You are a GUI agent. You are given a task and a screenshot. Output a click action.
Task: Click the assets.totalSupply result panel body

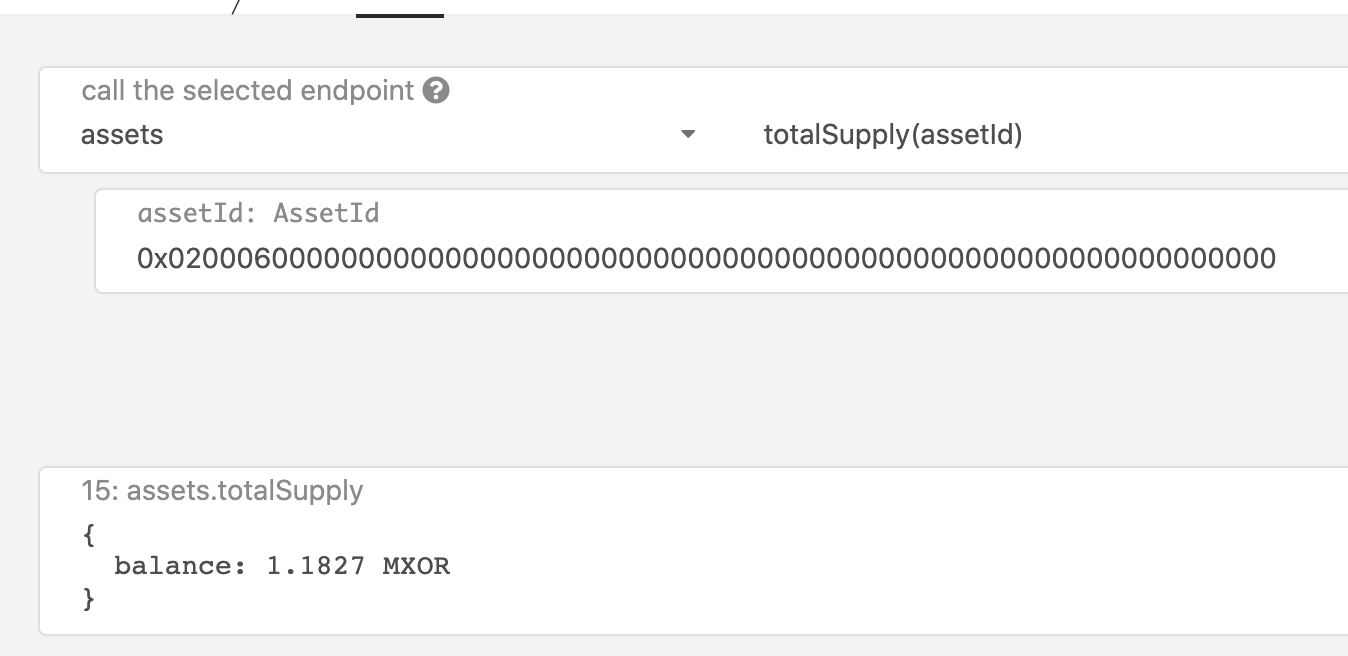tap(693, 550)
